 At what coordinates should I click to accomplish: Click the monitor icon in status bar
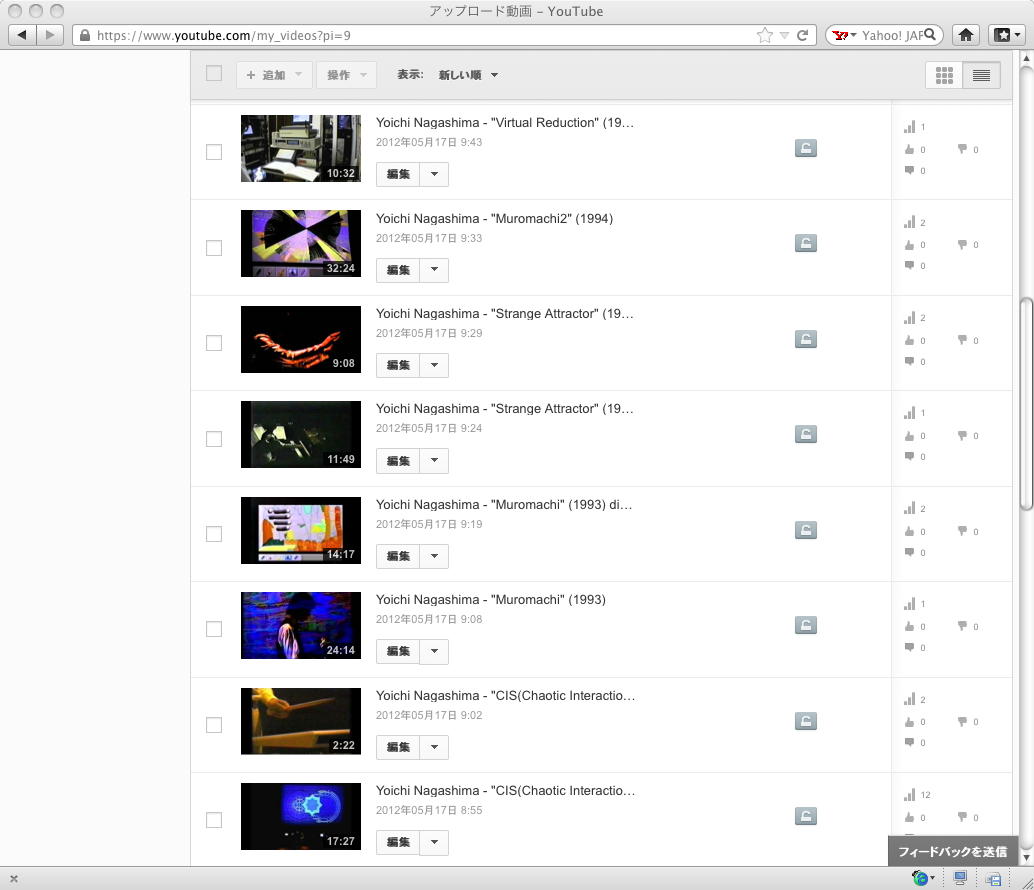960,878
